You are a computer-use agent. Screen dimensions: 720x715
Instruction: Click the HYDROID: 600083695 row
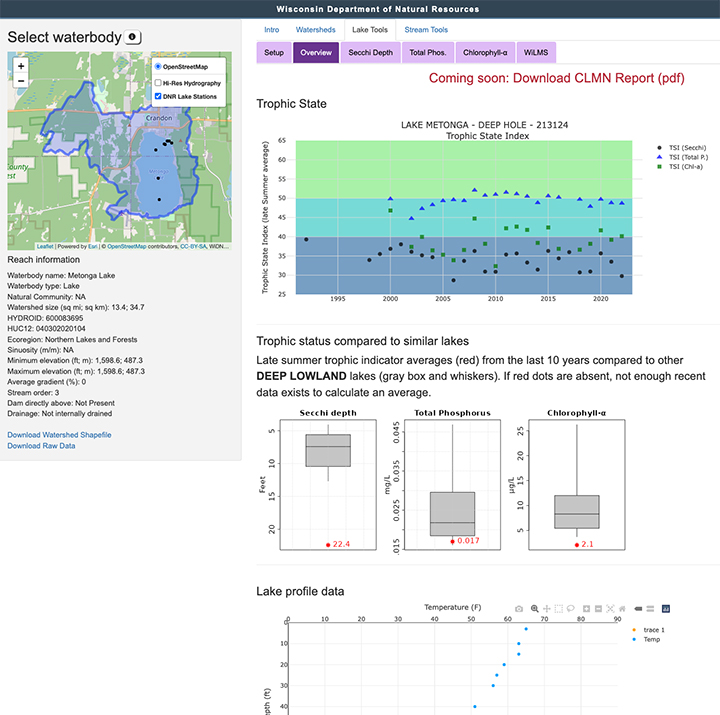click(45, 318)
